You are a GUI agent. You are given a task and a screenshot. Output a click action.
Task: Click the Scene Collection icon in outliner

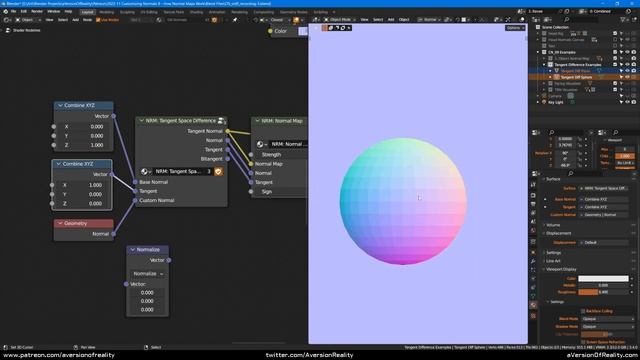(x=538, y=27)
